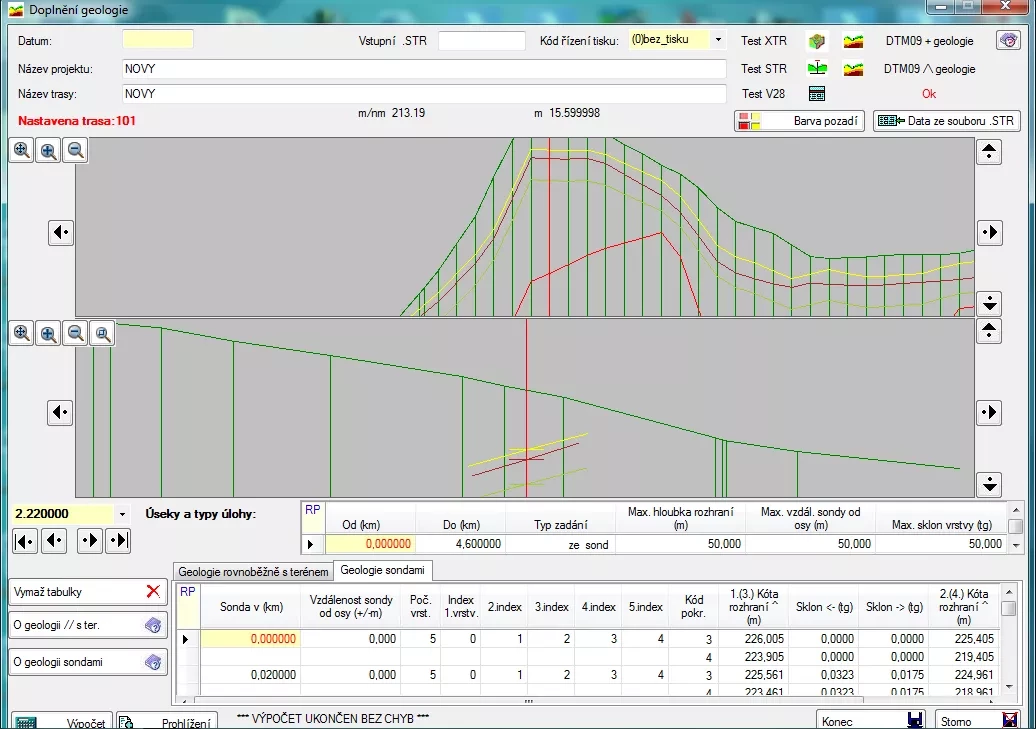1036x729 pixels.
Task: Open the Kód řízení tisku dropdown
Action: point(718,41)
